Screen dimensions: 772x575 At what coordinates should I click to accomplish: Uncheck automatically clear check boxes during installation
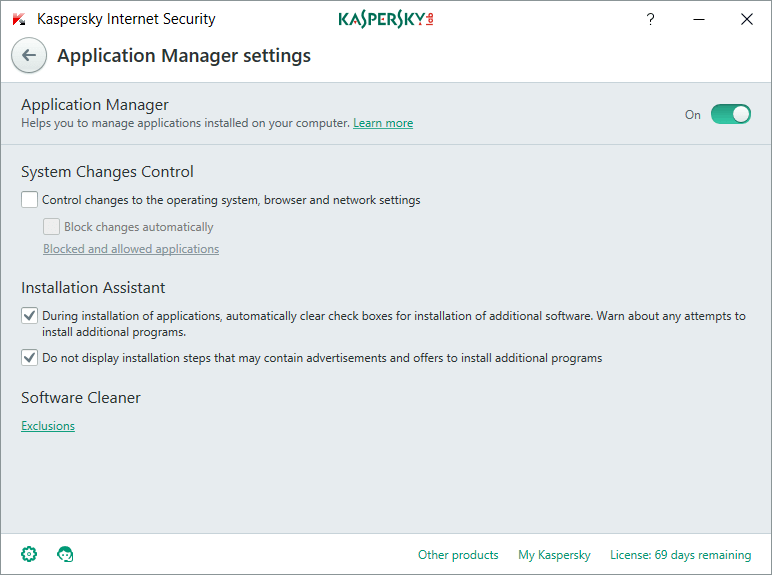click(x=30, y=316)
